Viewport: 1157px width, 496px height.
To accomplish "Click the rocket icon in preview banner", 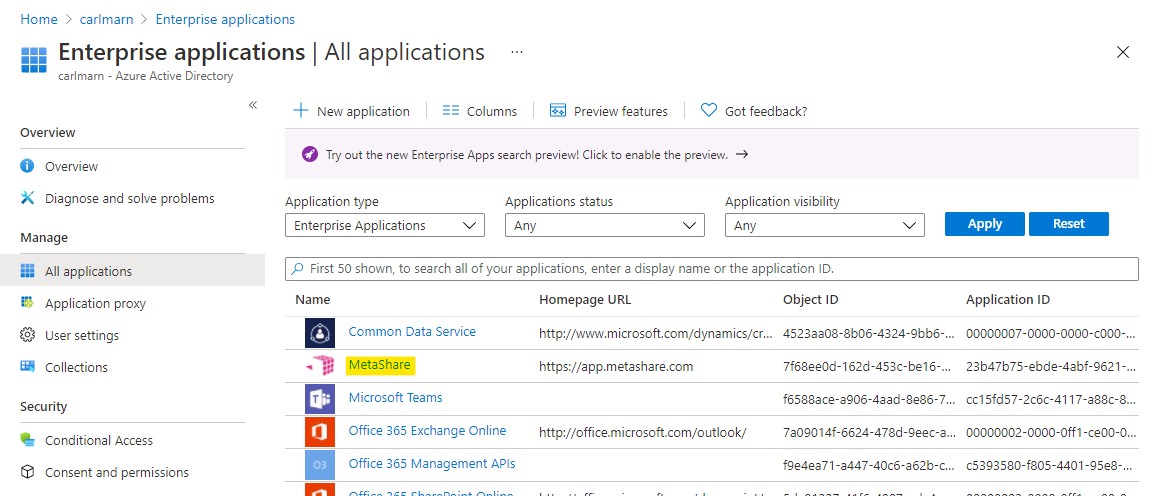I will (310, 154).
